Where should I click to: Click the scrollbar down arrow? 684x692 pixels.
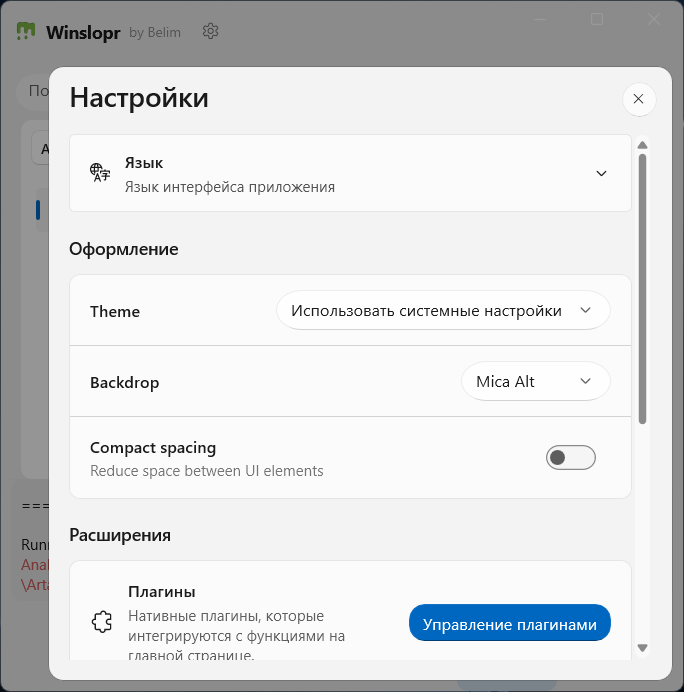643,648
